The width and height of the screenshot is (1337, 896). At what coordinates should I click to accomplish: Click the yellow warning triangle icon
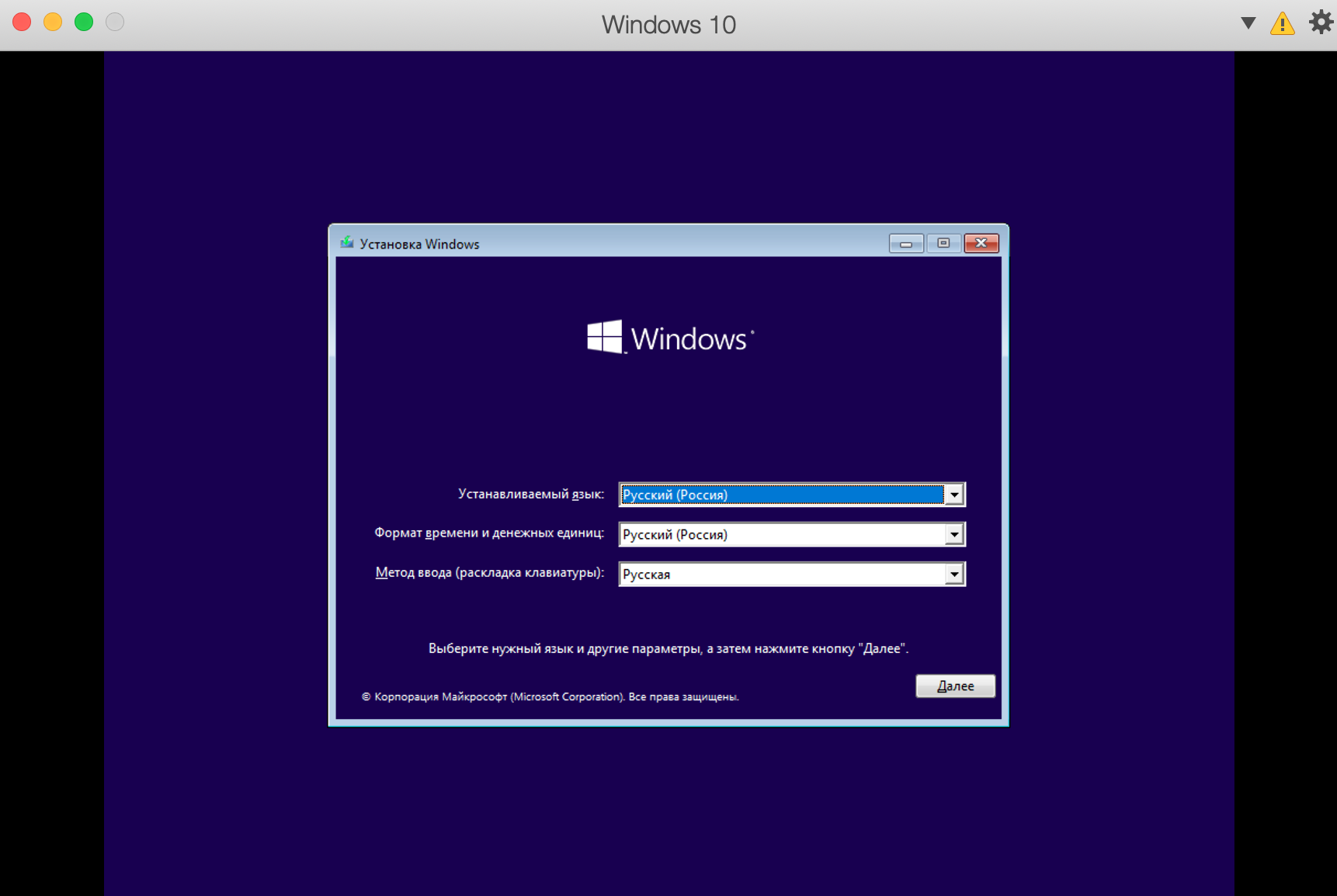coord(1282,23)
